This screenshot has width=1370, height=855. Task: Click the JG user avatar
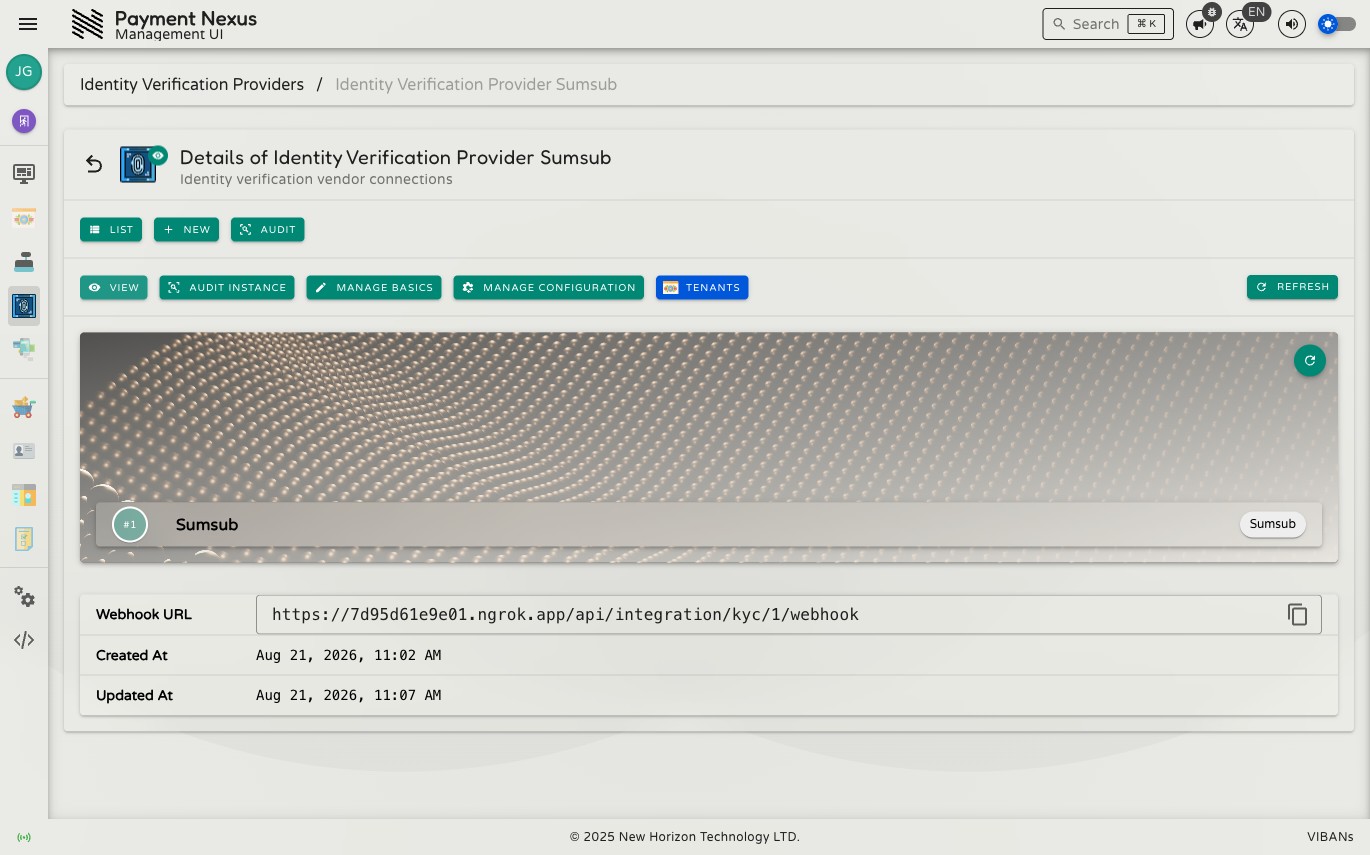pyautogui.click(x=24, y=72)
